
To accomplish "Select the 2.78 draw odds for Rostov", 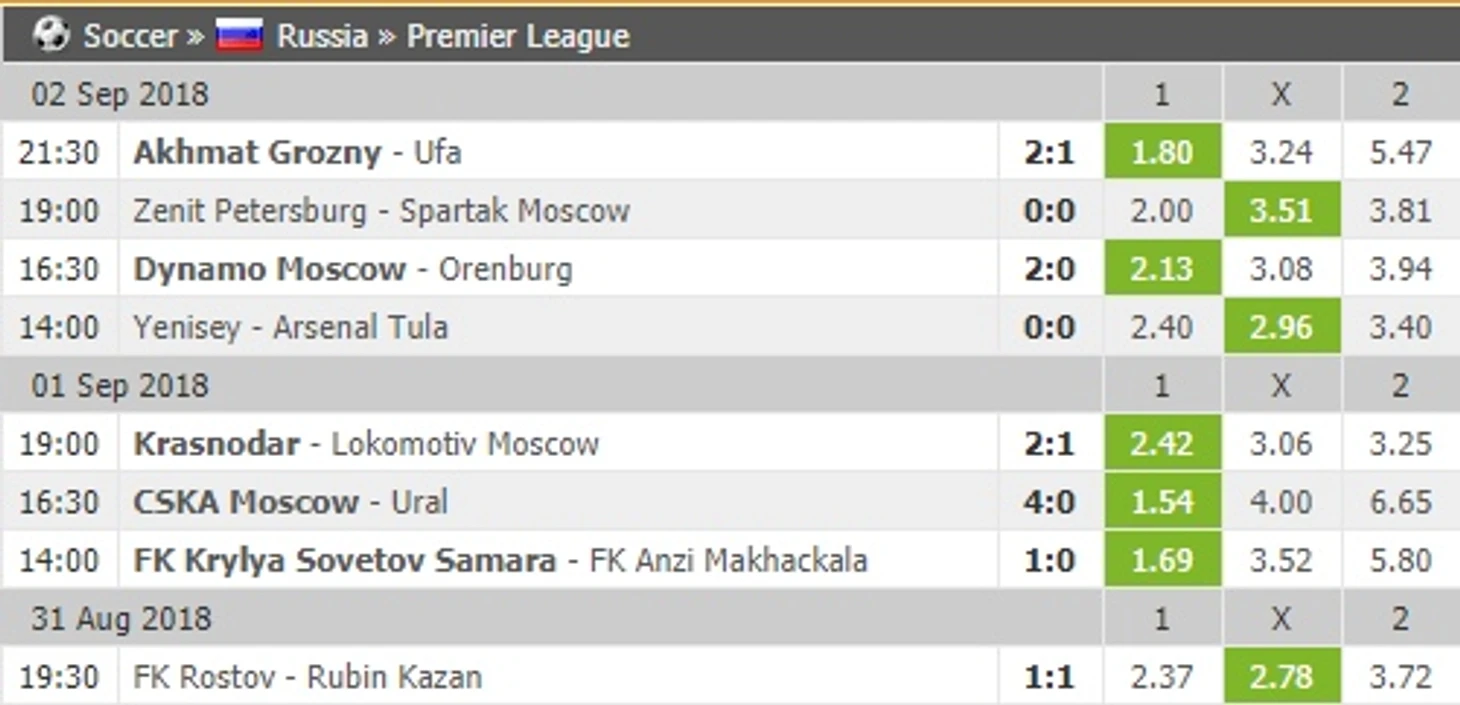I will coord(1282,676).
